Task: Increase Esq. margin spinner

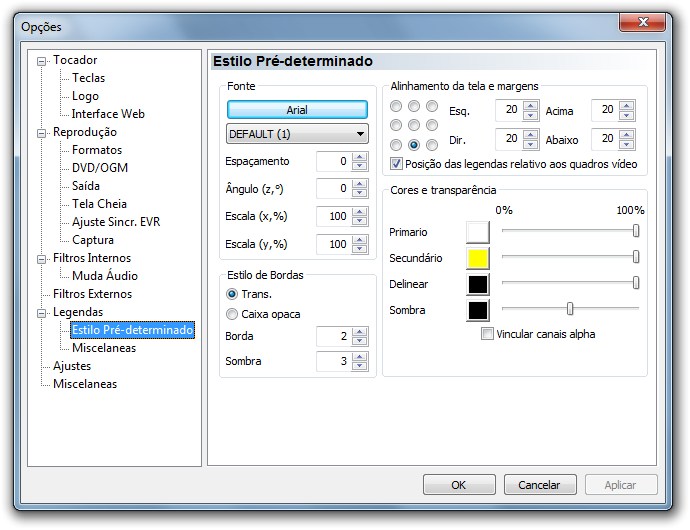Action: click(531, 106)
